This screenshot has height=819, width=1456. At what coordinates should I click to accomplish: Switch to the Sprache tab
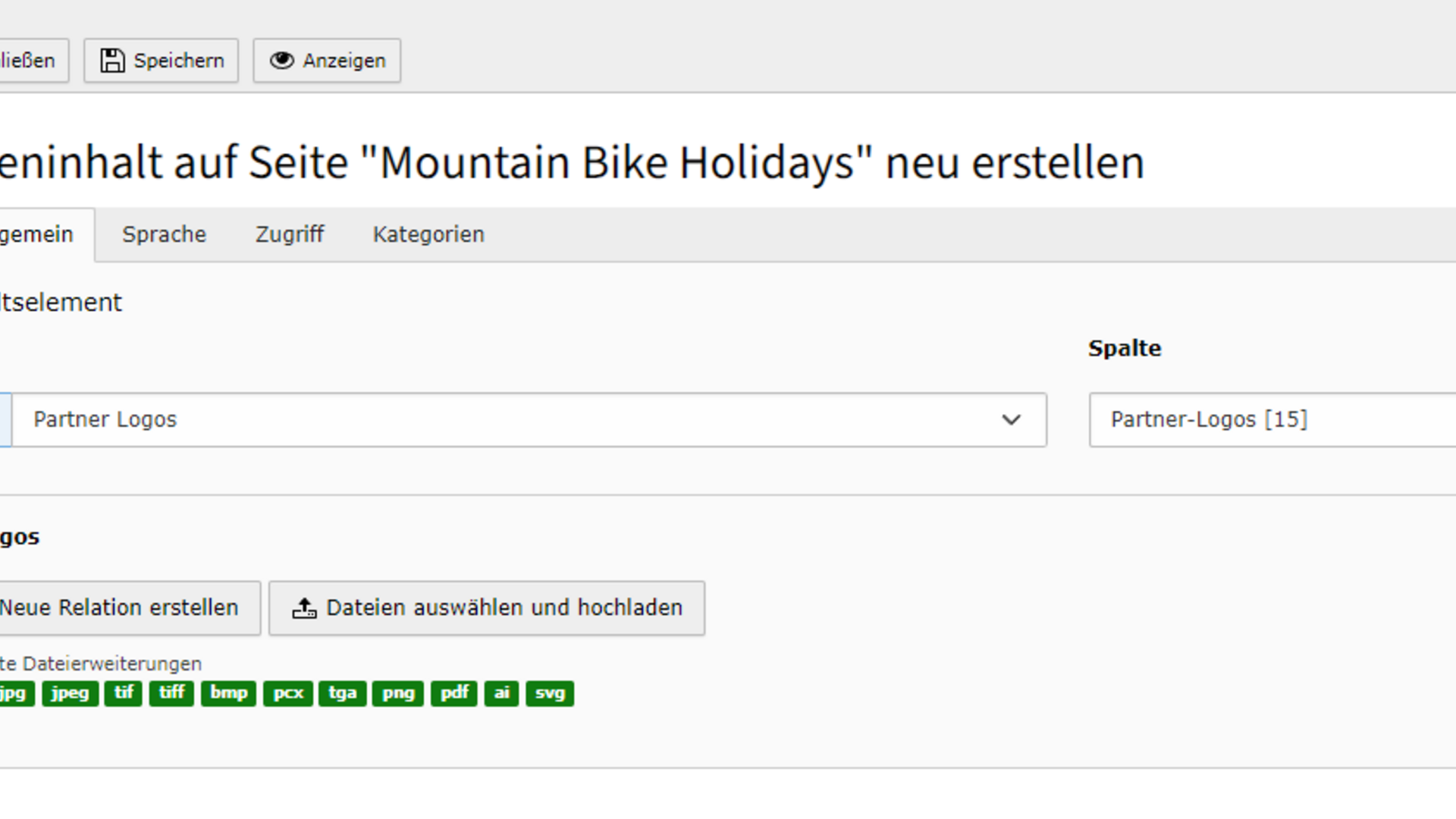164,235
